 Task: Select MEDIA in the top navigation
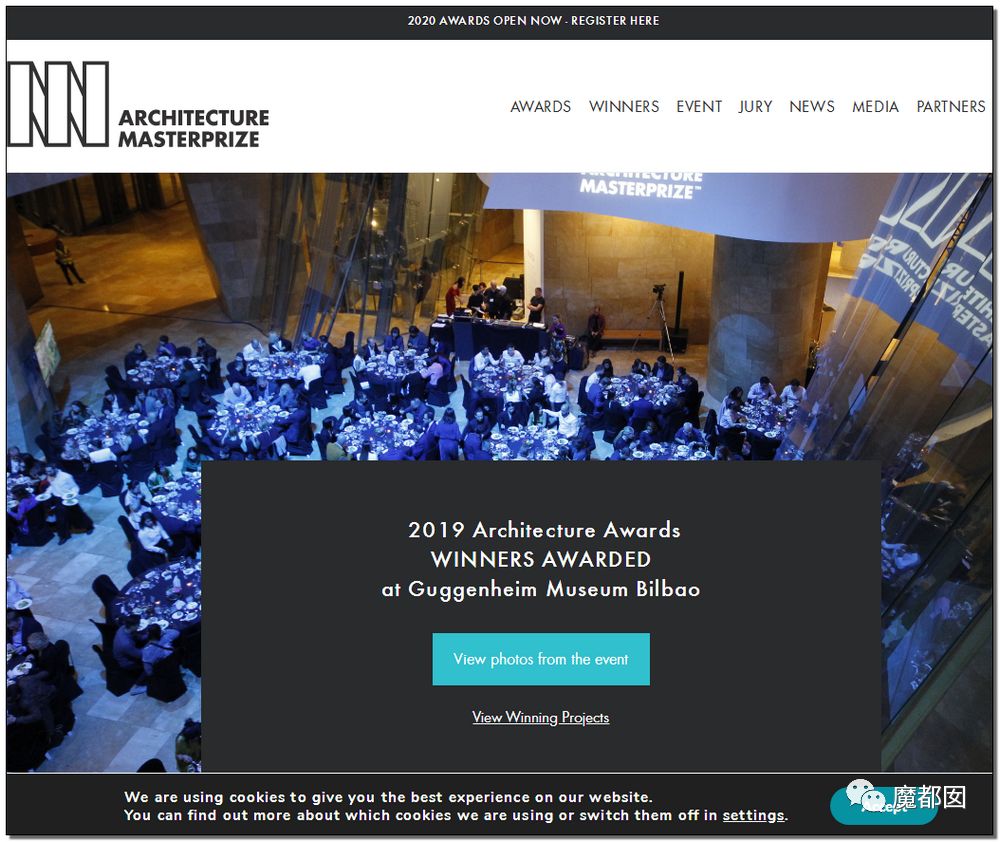pos(875,107)
